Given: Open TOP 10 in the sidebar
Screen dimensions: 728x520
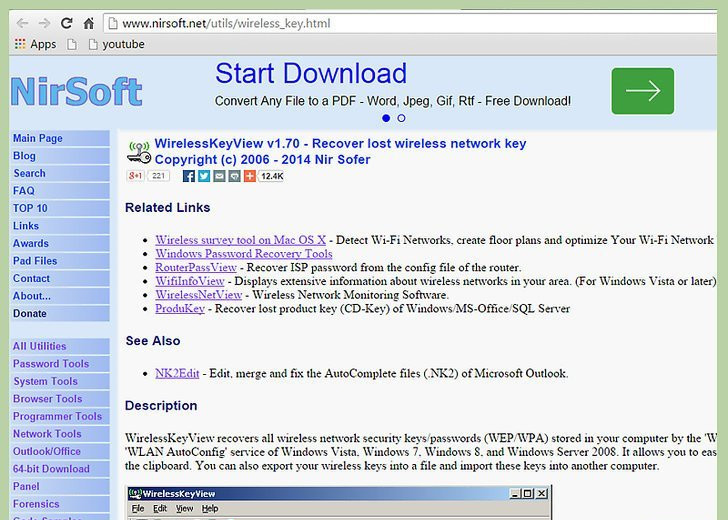Looking at the screenshot, I should point(60,208).
